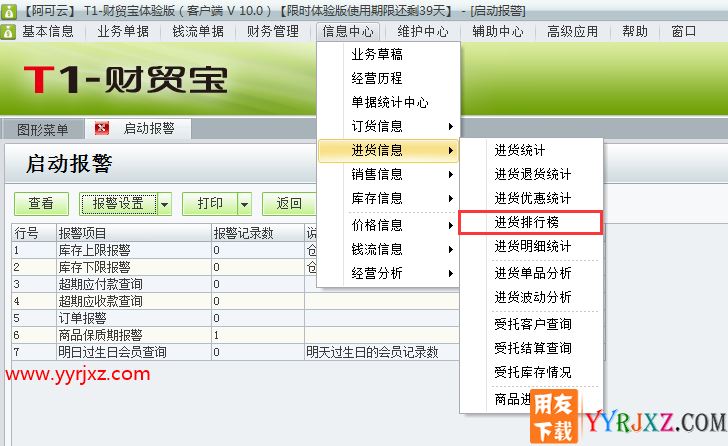Switch to the 图形菜单 tab
This screenshot has height=446, width=728.
[x=43, y=129]
